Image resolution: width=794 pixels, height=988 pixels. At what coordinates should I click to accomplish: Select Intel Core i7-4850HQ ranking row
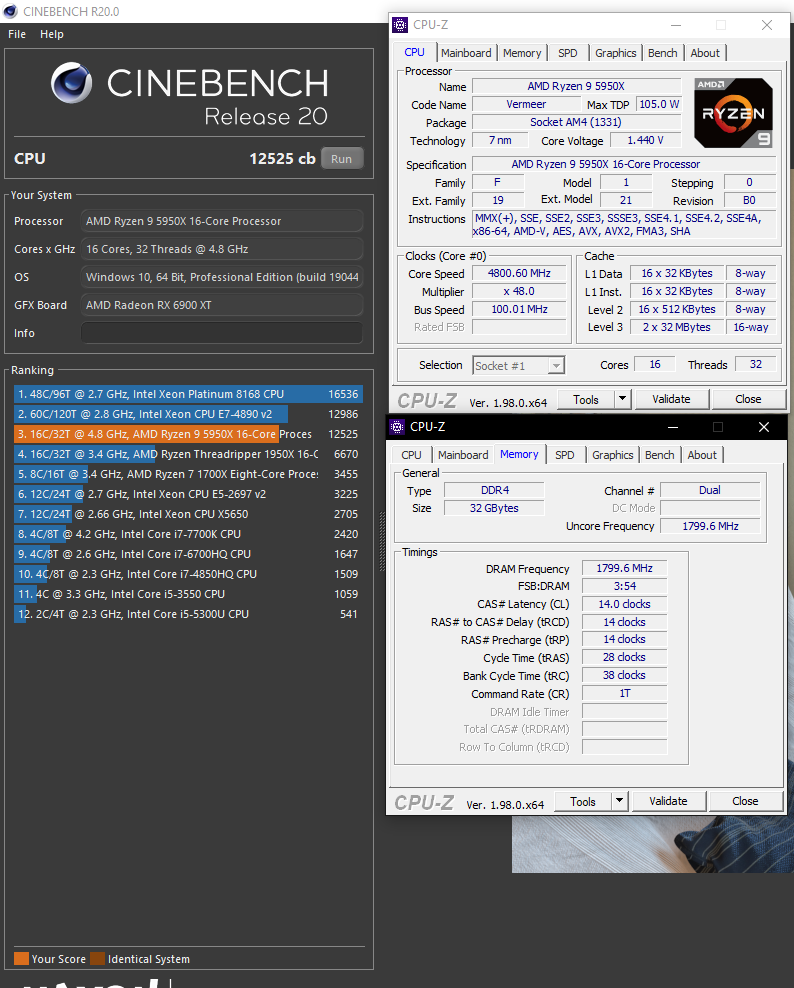(x=188, y=574)
